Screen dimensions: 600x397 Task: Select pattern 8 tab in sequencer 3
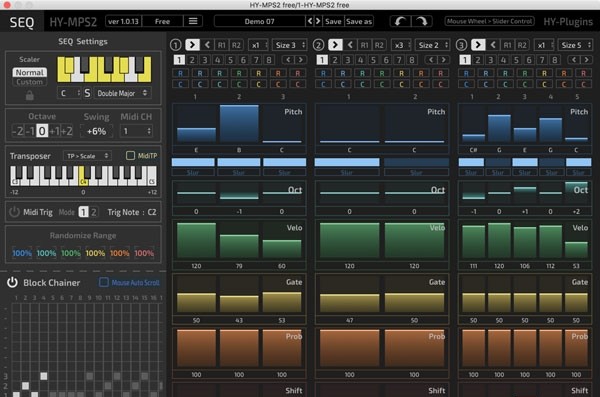(x=554, y=60)
